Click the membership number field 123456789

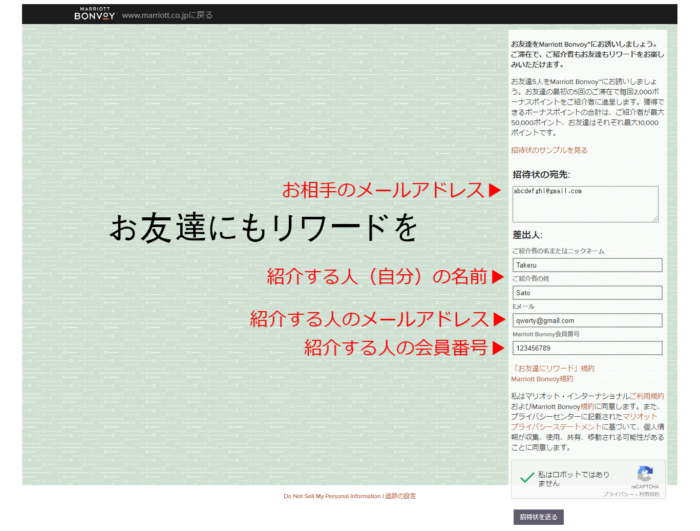[x=588, y=348]
